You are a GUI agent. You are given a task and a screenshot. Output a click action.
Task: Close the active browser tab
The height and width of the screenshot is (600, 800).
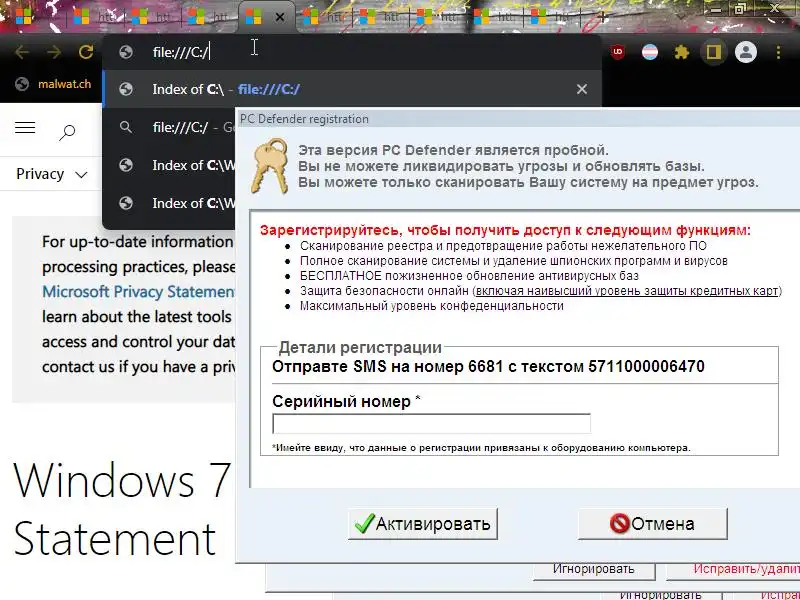(x=280, y=17)
